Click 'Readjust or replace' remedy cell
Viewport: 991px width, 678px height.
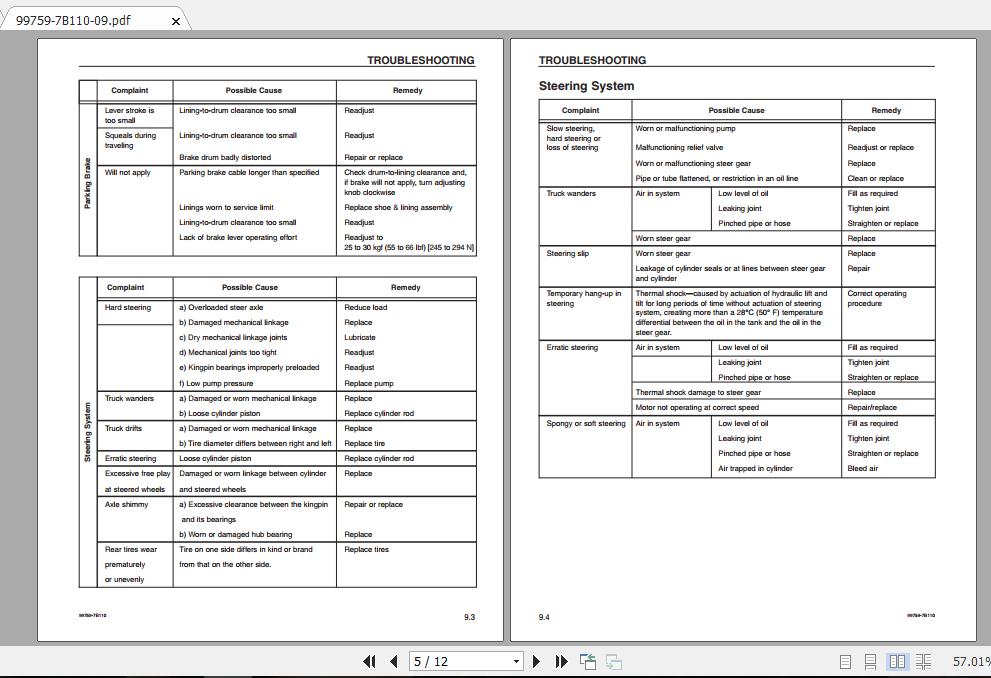point(880,147)
